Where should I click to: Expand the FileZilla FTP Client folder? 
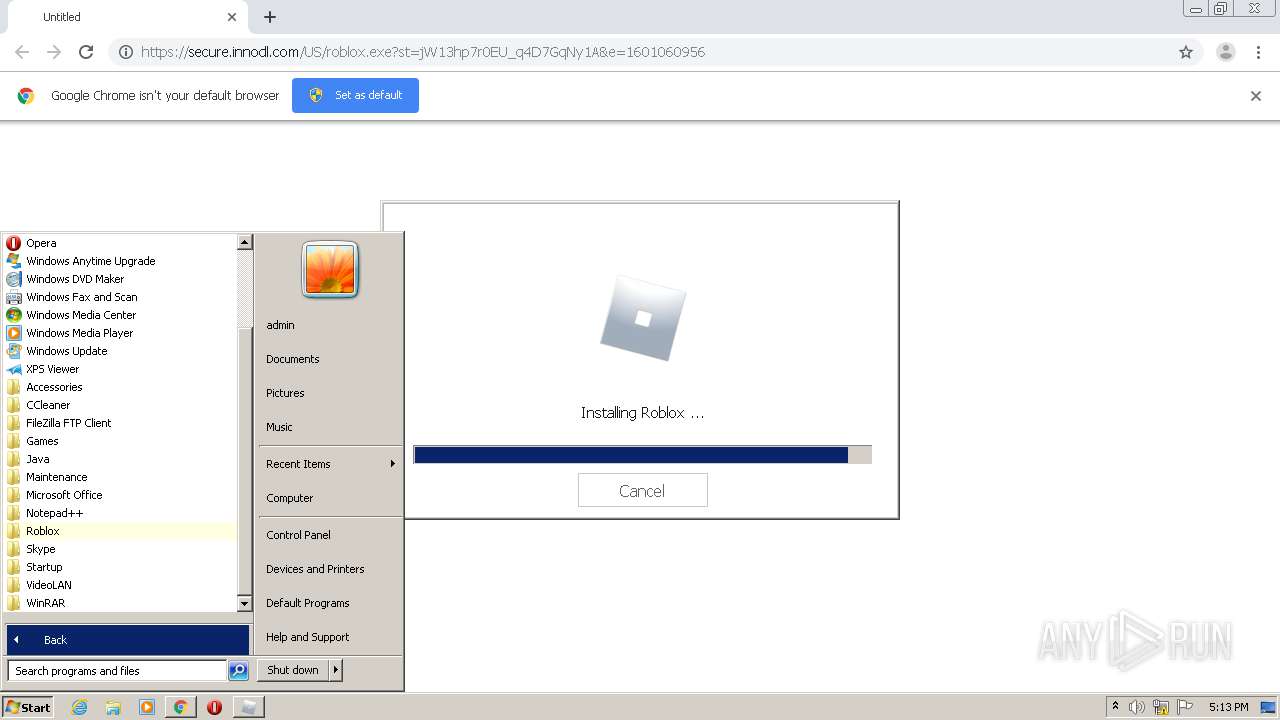point(120,423)
